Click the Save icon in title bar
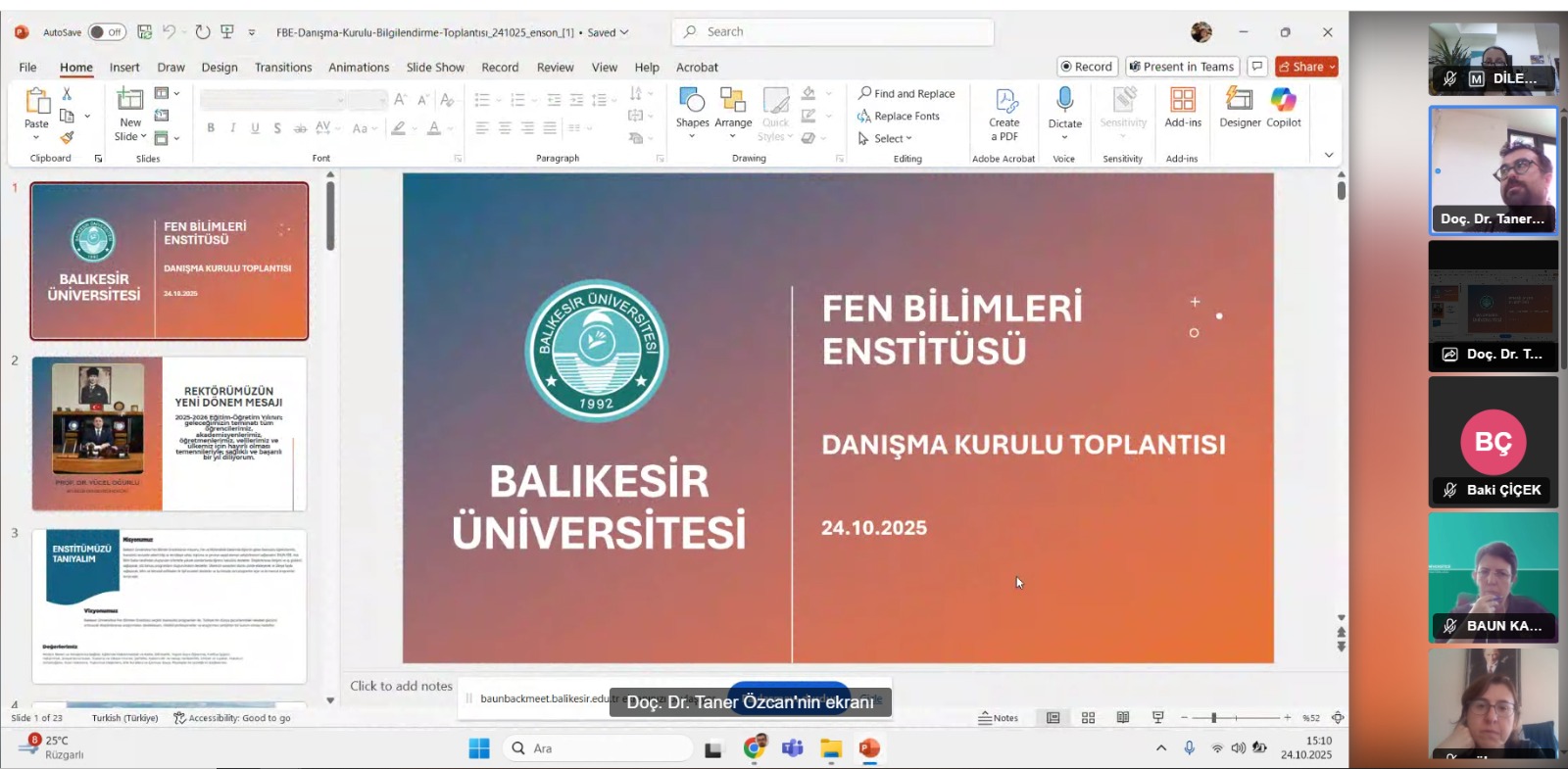This screenshot has height=769, width=1568. coord(145,32)
